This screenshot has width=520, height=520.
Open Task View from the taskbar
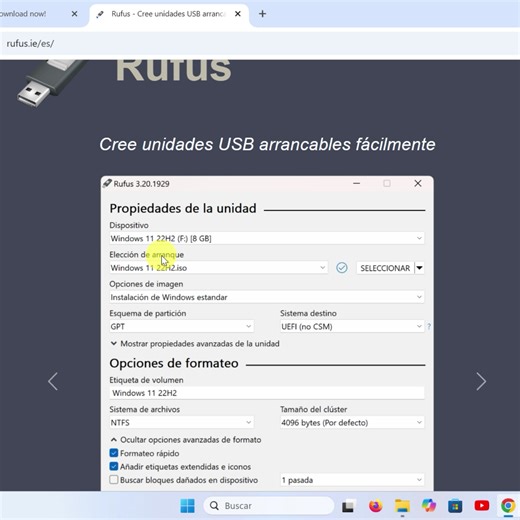348,506
